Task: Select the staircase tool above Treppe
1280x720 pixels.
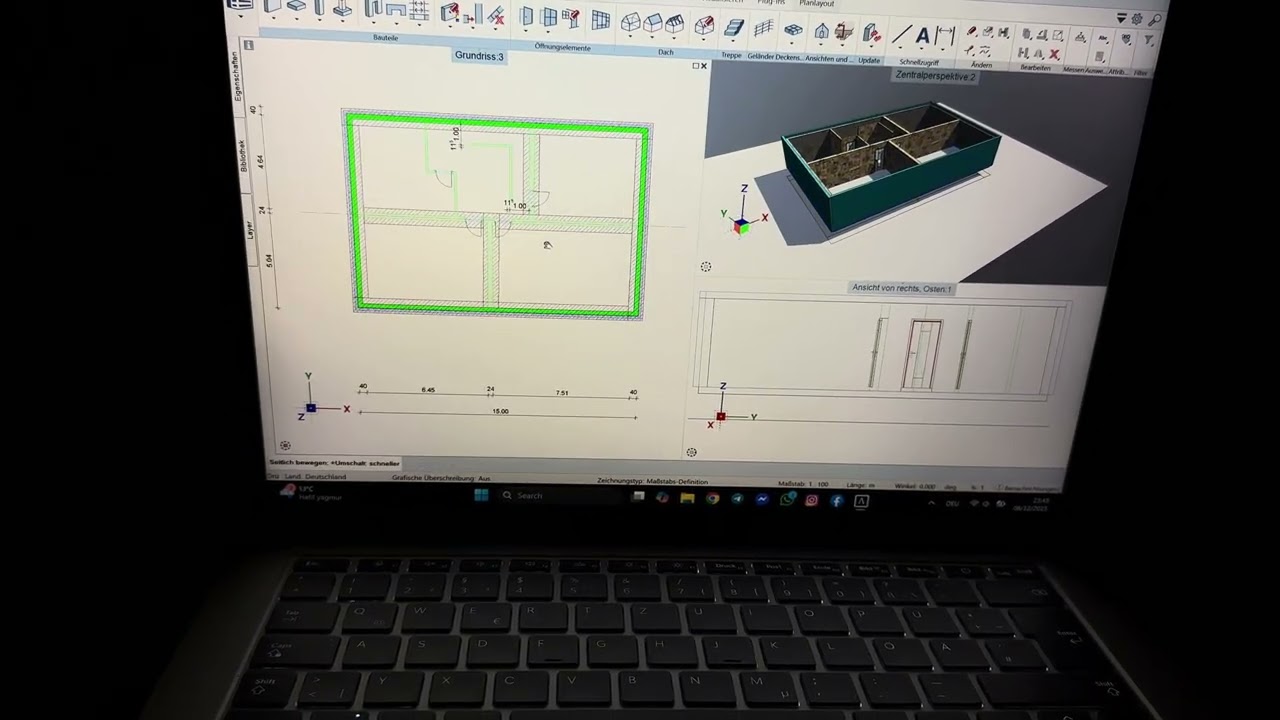Action: pyautogui.click(x=735, y=27)
